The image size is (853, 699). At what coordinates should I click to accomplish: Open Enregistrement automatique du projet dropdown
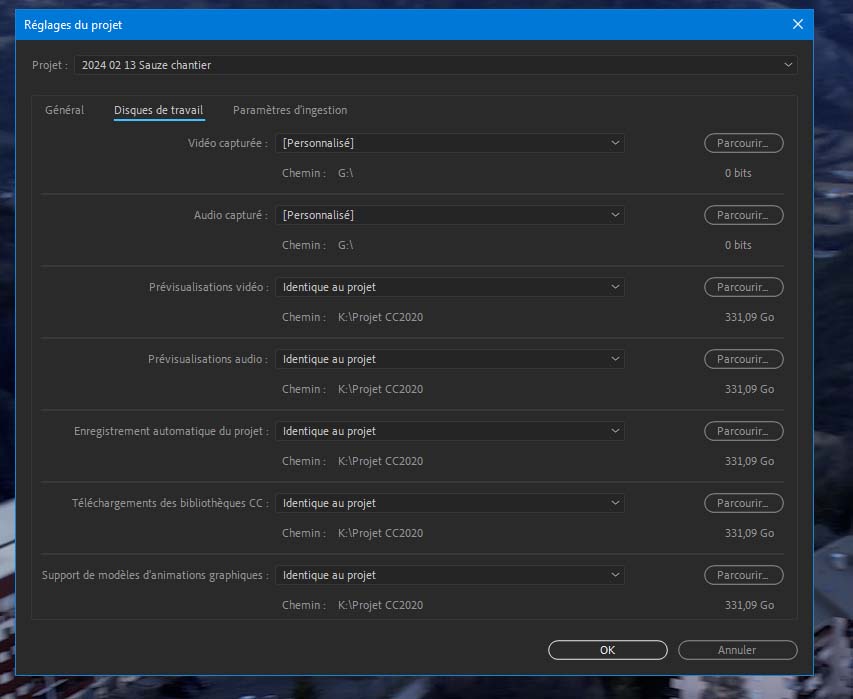[449, 431]
